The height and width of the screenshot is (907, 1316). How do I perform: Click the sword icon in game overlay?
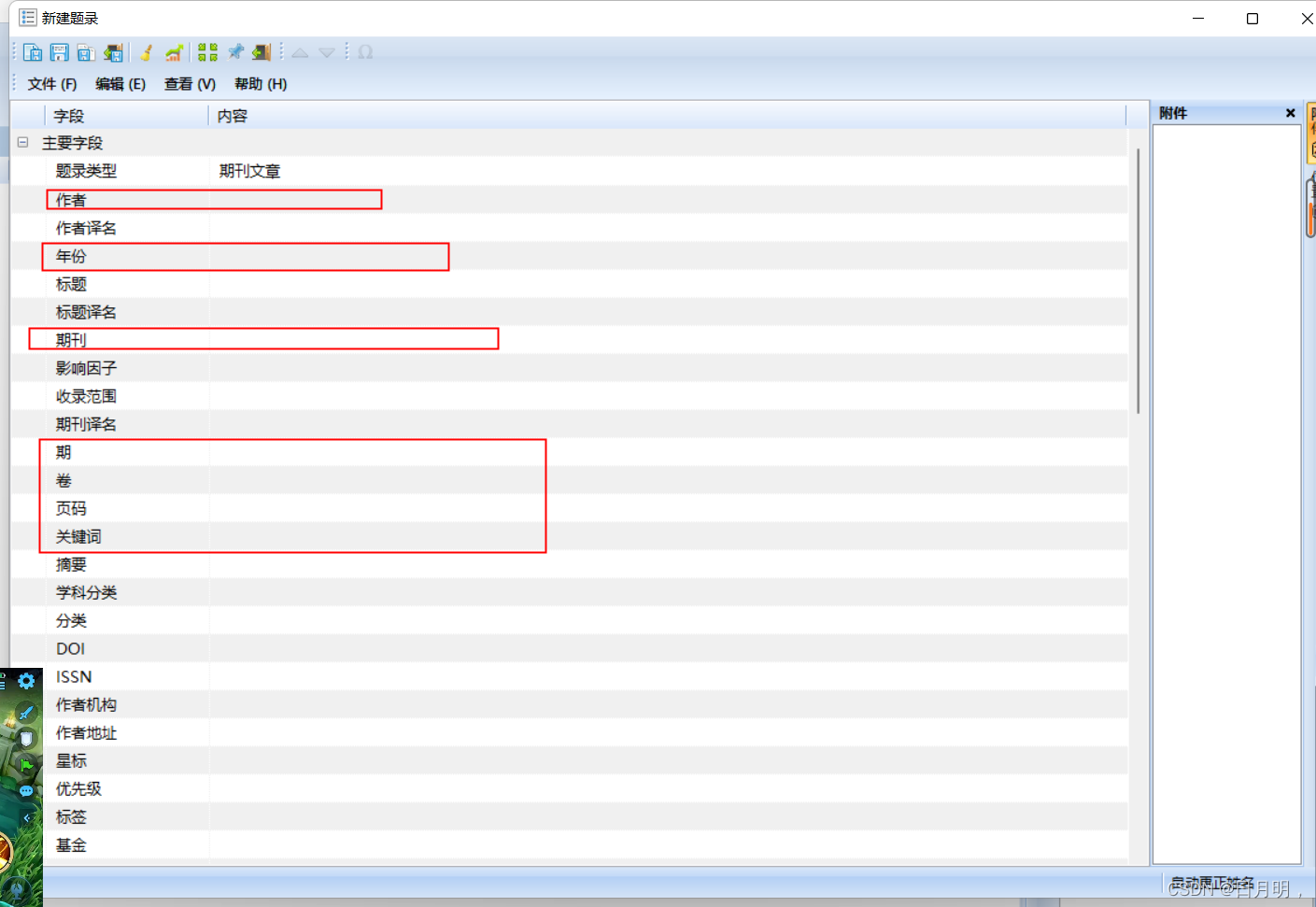point(26,713)
